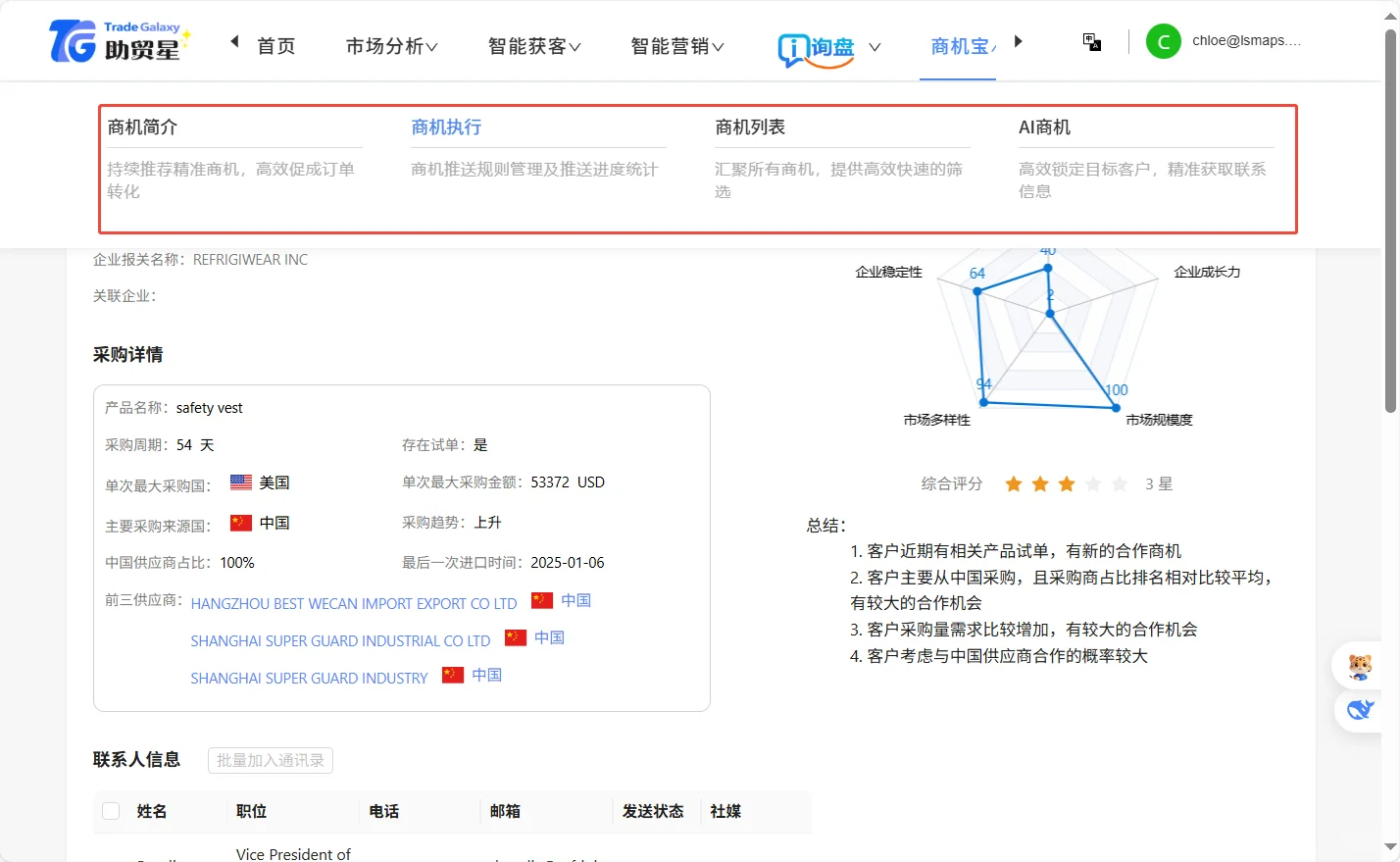1400x862 pixels.
Task: Click the 询盘 inquiry speech-bubble icon
Action: pyautogui.click(x=795, y=47)
